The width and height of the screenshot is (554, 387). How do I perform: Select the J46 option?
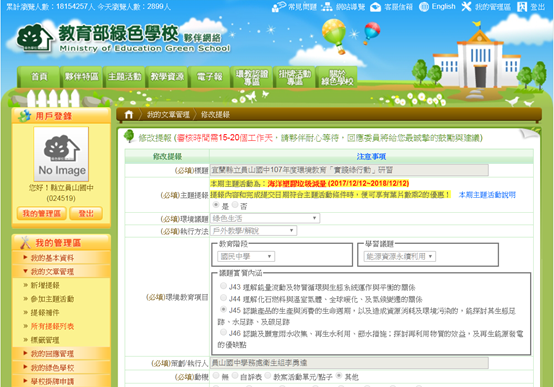click(223, 332)
